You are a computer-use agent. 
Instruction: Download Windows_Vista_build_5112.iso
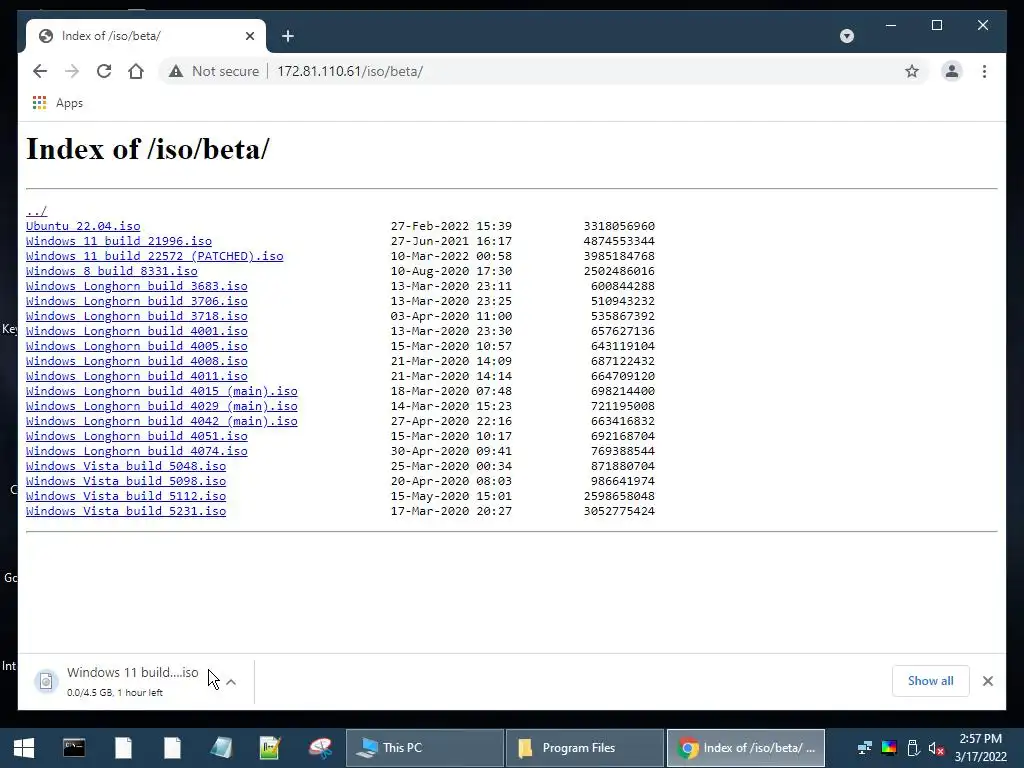pyautogui.click(x=126, y=496)
